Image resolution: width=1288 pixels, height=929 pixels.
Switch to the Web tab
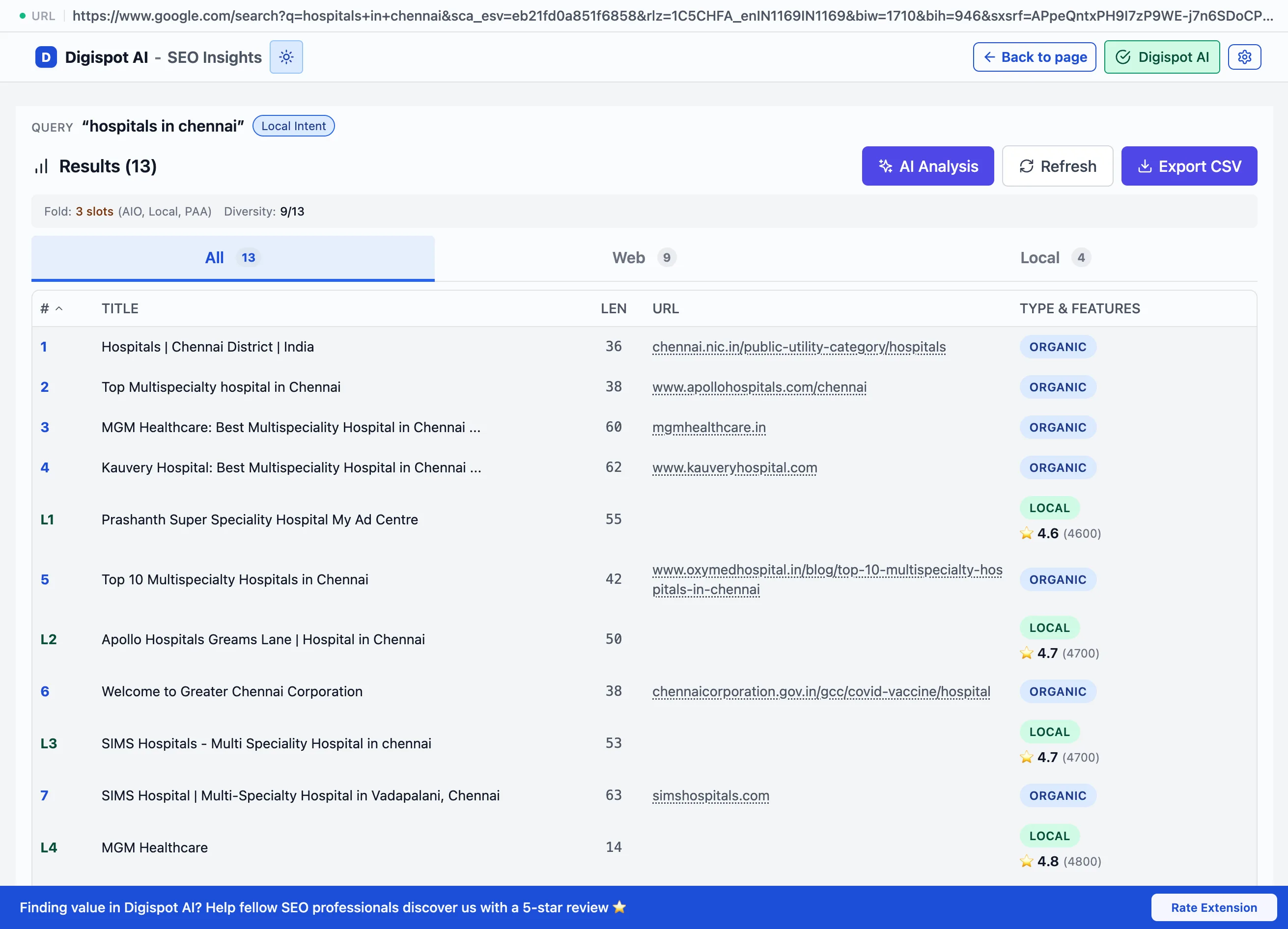[x=644, y=258]
